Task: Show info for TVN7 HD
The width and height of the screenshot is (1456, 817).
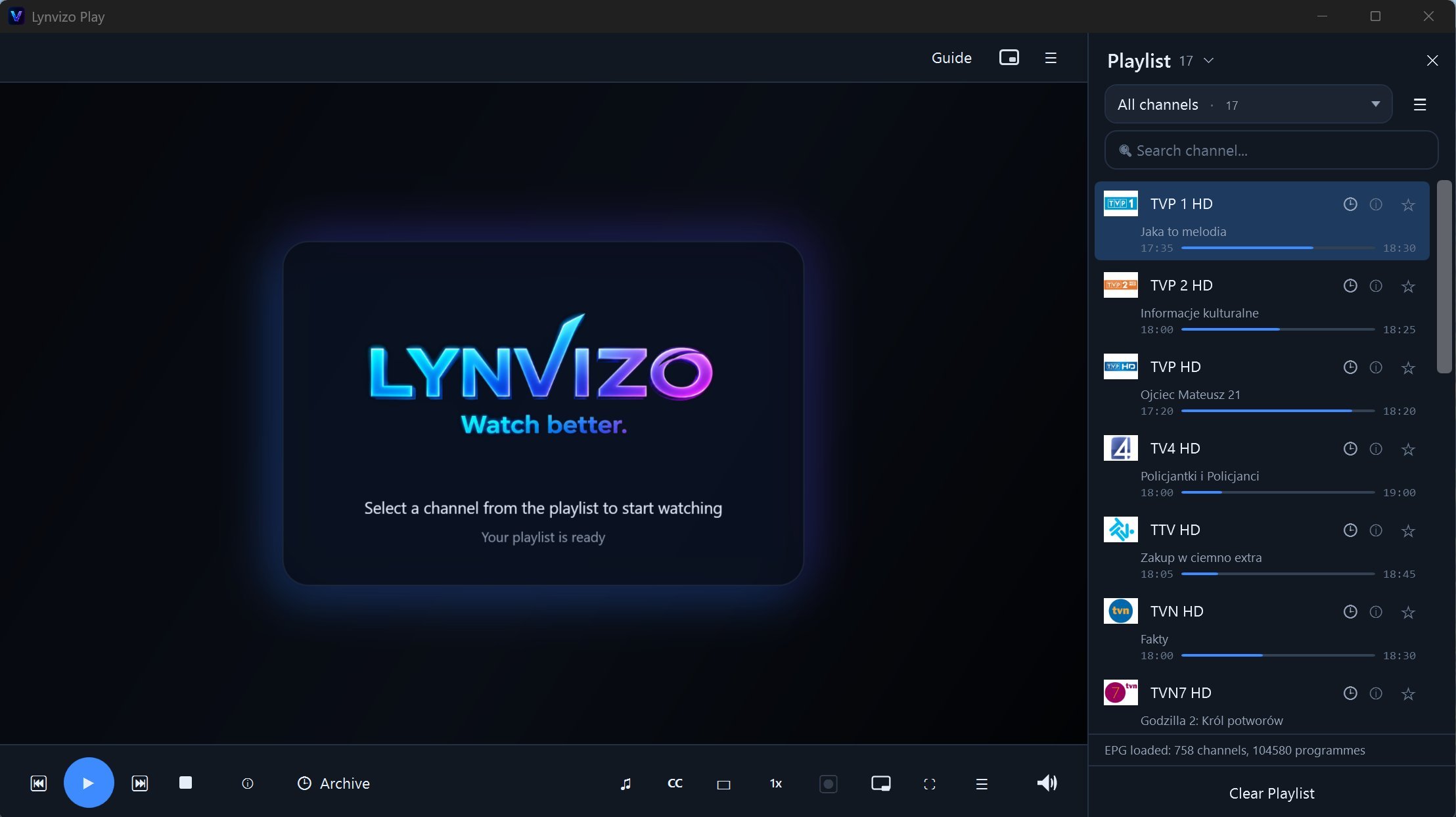Action: [1376, 693]
